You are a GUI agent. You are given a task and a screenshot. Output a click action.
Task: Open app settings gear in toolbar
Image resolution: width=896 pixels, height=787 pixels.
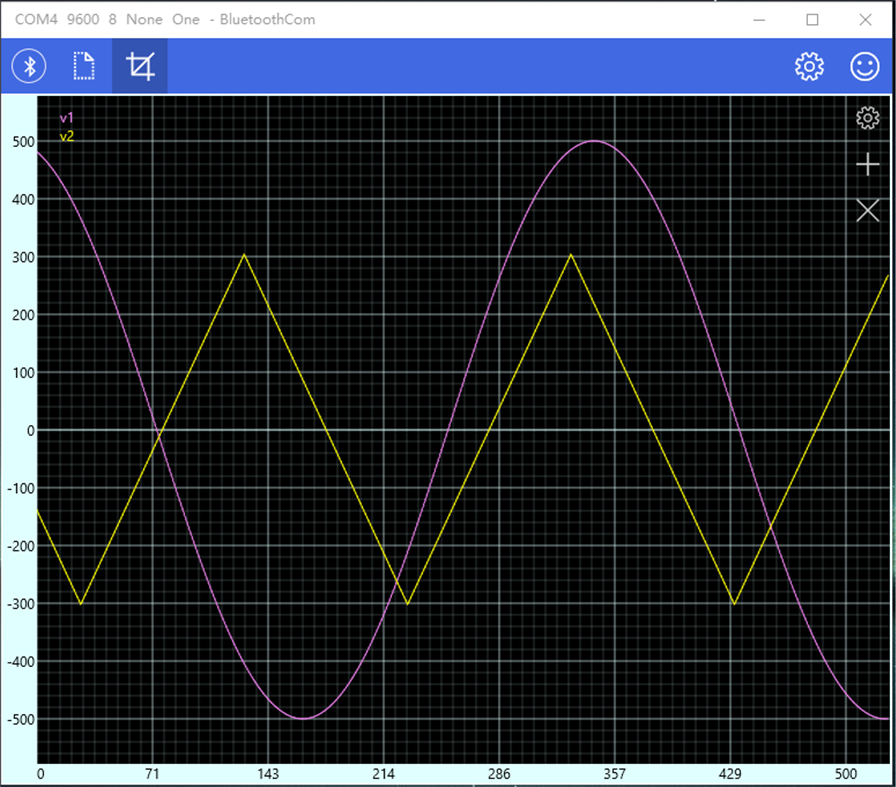coord(809,66)
